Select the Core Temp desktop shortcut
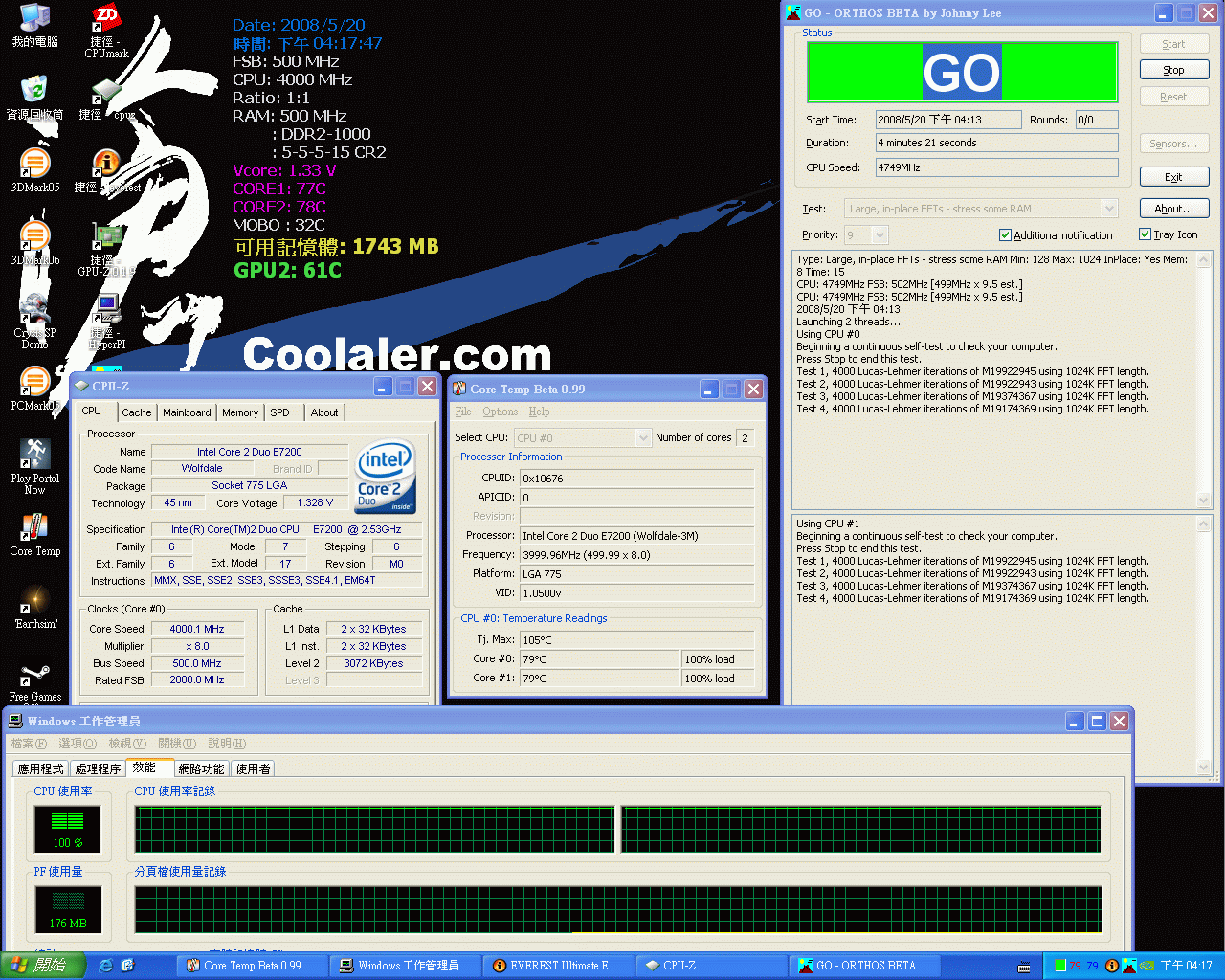 [35, 534]
